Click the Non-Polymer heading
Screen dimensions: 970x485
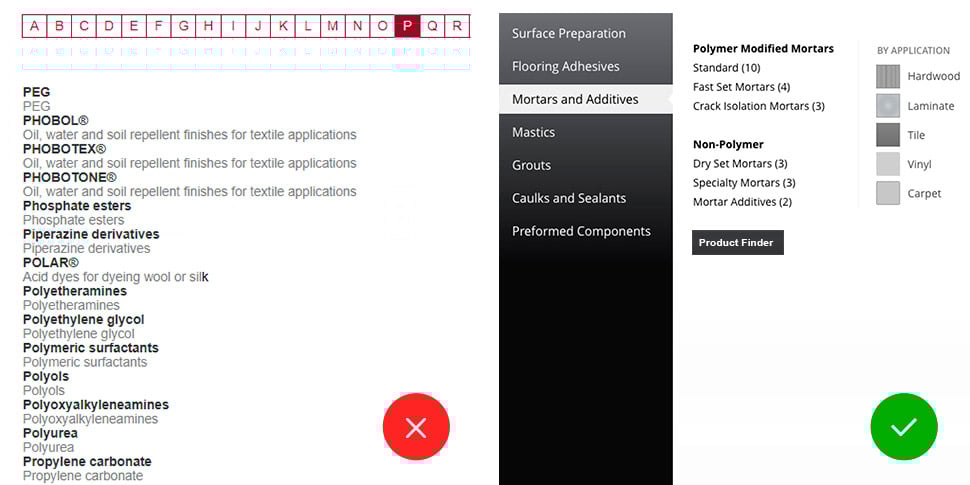(728, 145)
